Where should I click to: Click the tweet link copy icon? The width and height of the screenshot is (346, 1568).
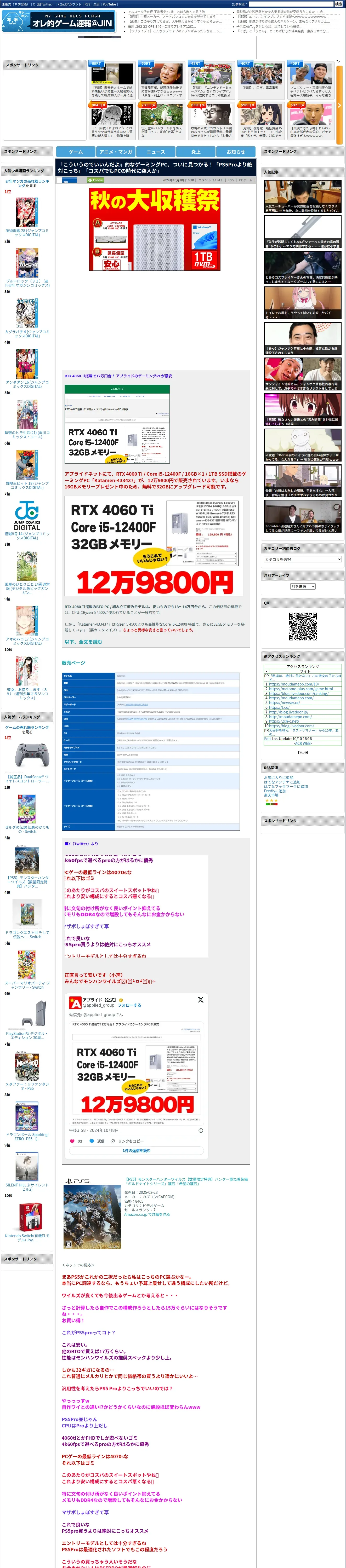(x=113, y=1141)
